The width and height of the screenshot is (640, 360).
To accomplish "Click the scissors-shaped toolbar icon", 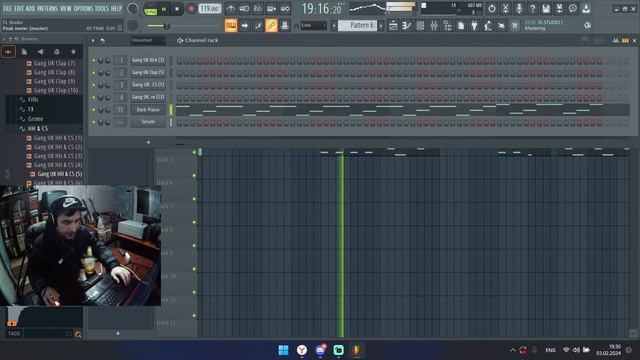I will point(505,9).
